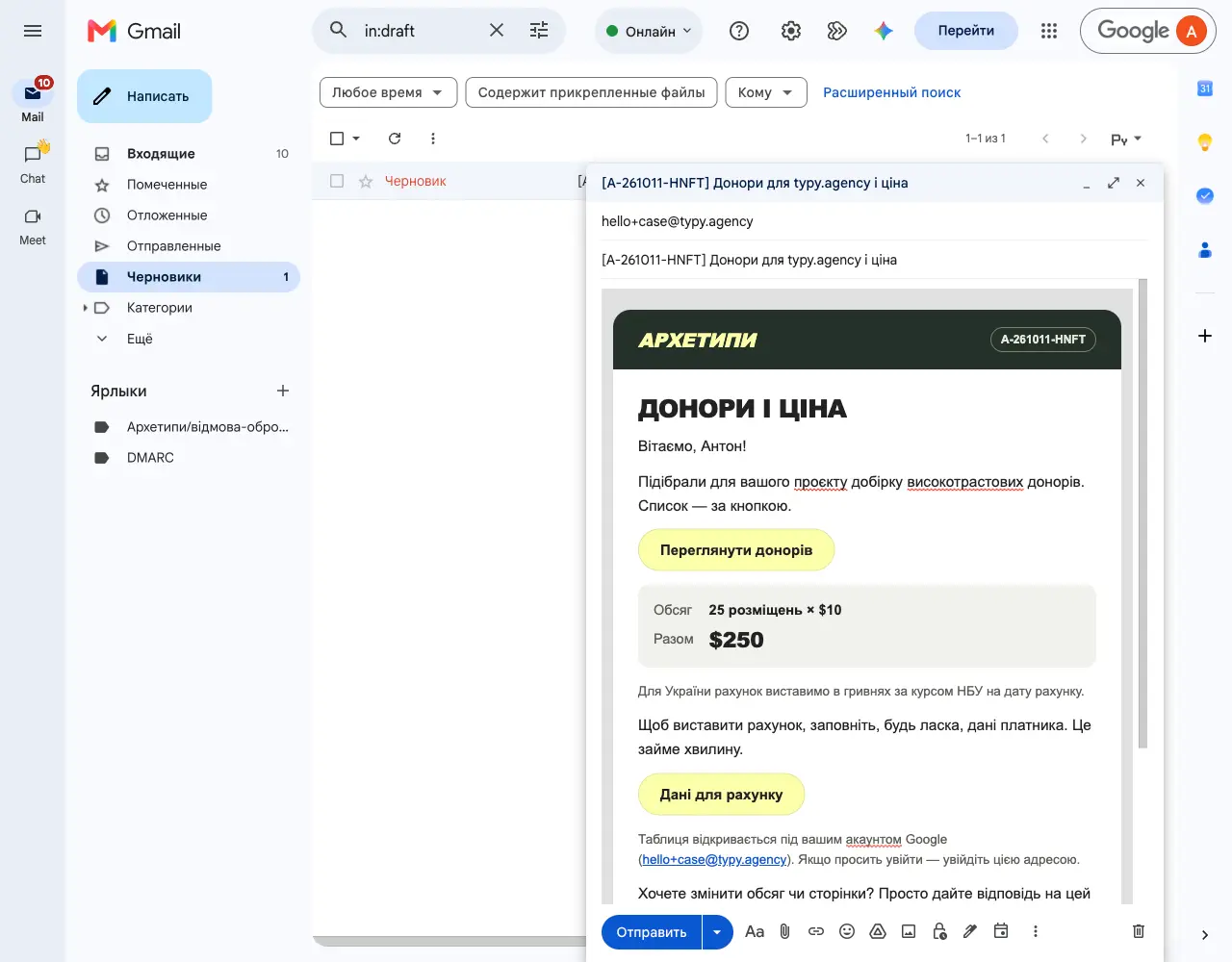Open Contacts side panel
Screen dimensions: 1232x962
(x=1205, y=250)
